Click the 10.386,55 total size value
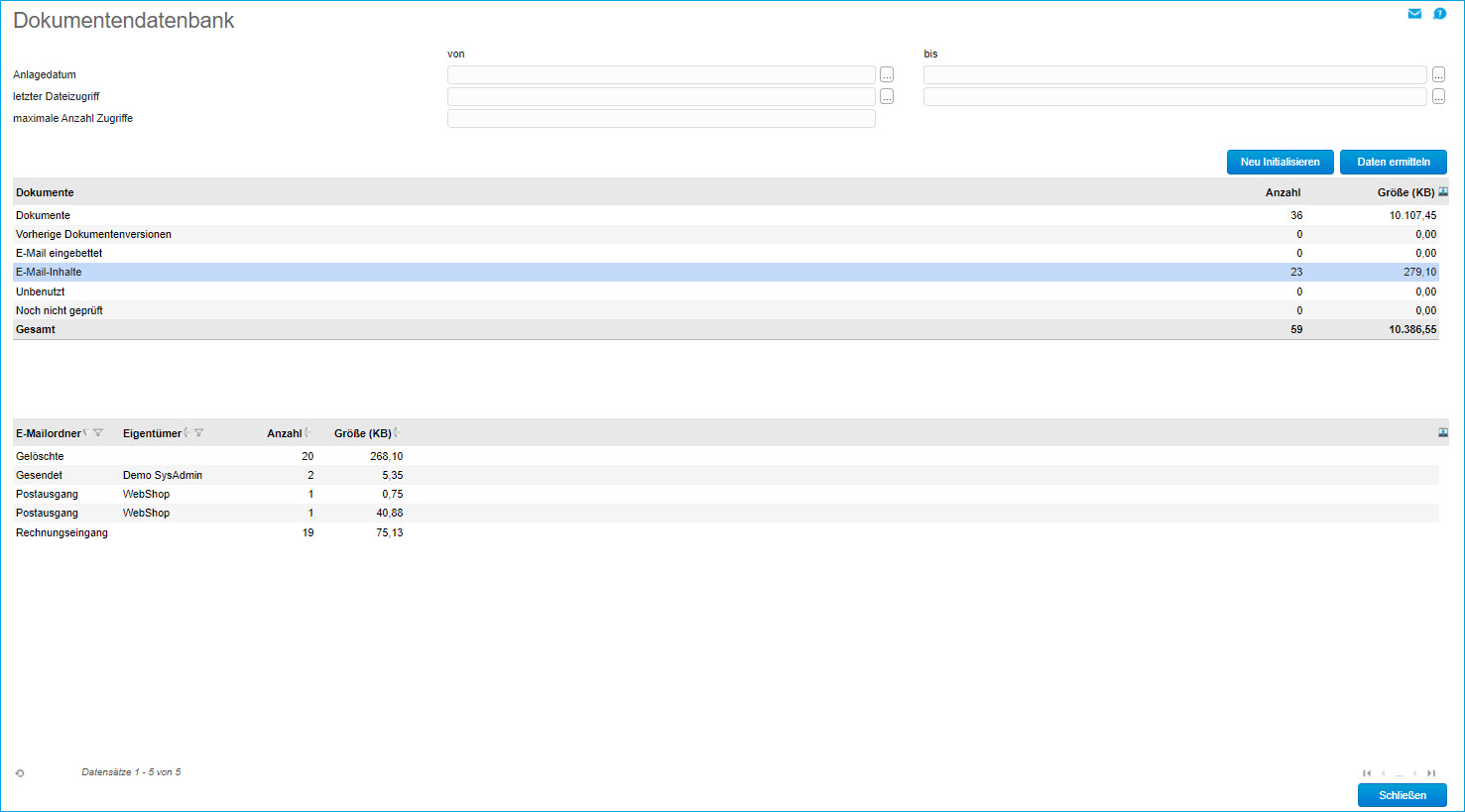This screenshot has width=1465, height=812. 1412,329
